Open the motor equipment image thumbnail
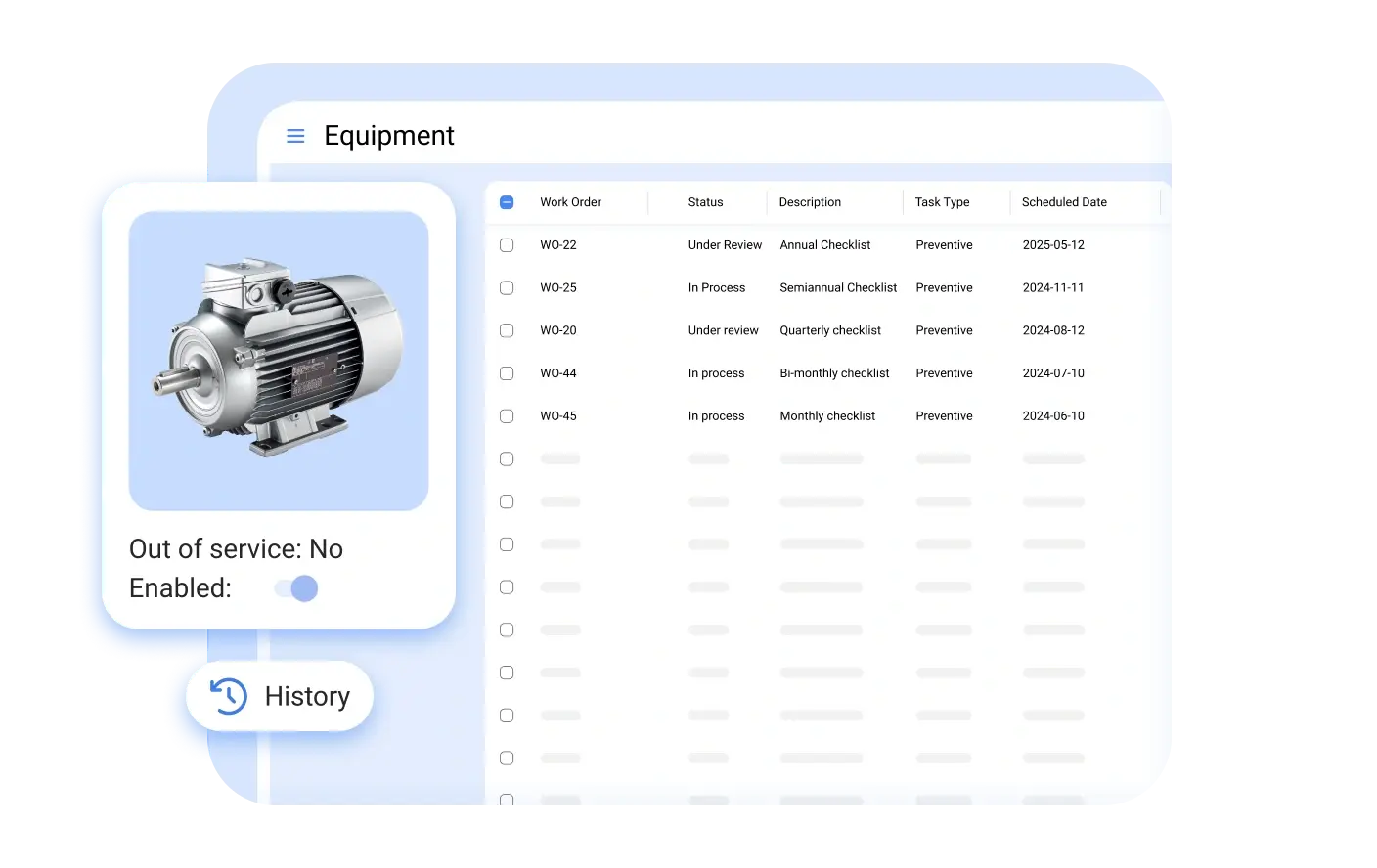Image resolution: width=1377 pixels, height=868 pixels. pyautogui.click(x=278, y=361)
